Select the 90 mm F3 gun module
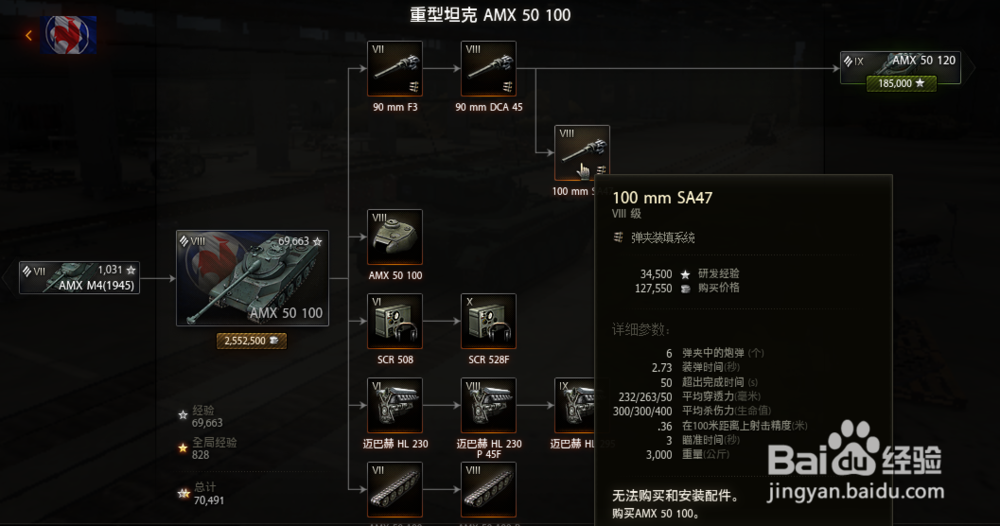This screenshot has width=1000, height=526. pyautogui.click(x=395, y=69)
